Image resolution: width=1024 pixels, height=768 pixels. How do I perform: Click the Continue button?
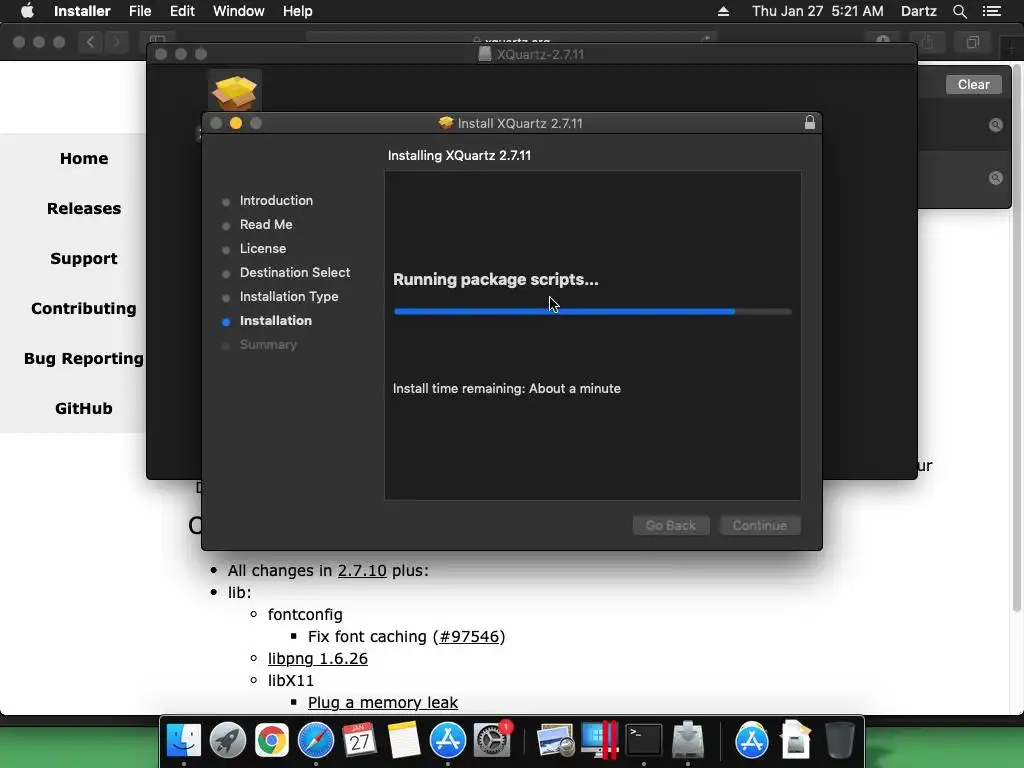760,525
